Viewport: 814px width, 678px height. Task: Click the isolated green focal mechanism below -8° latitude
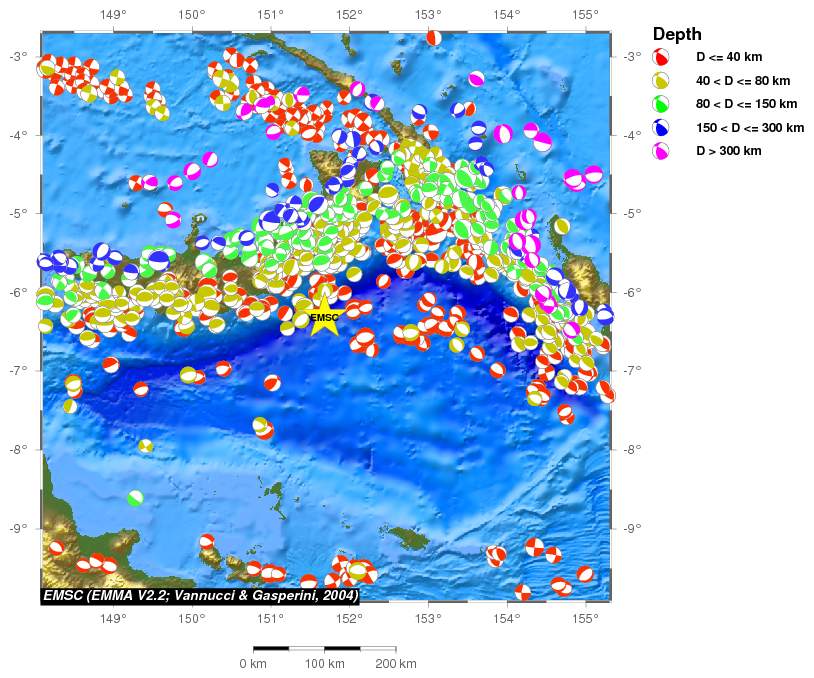pos(136,497)
